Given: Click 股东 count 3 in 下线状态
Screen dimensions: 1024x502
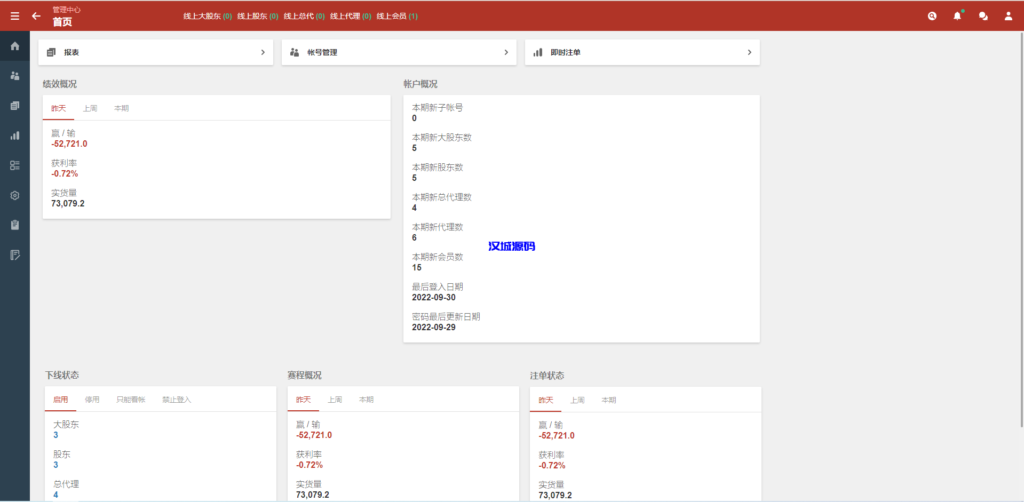Looking at the screenshot, I should 56,465.
